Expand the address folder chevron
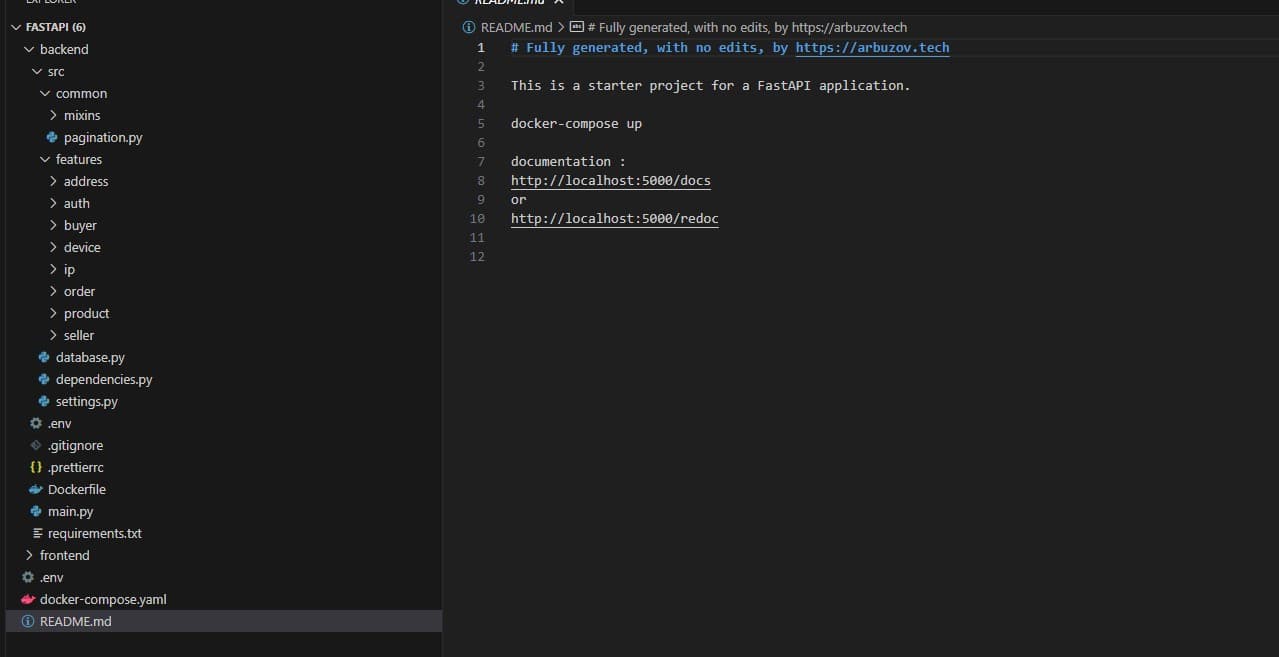The height and width of the screenshot is (657, 1279). (53, 181)
